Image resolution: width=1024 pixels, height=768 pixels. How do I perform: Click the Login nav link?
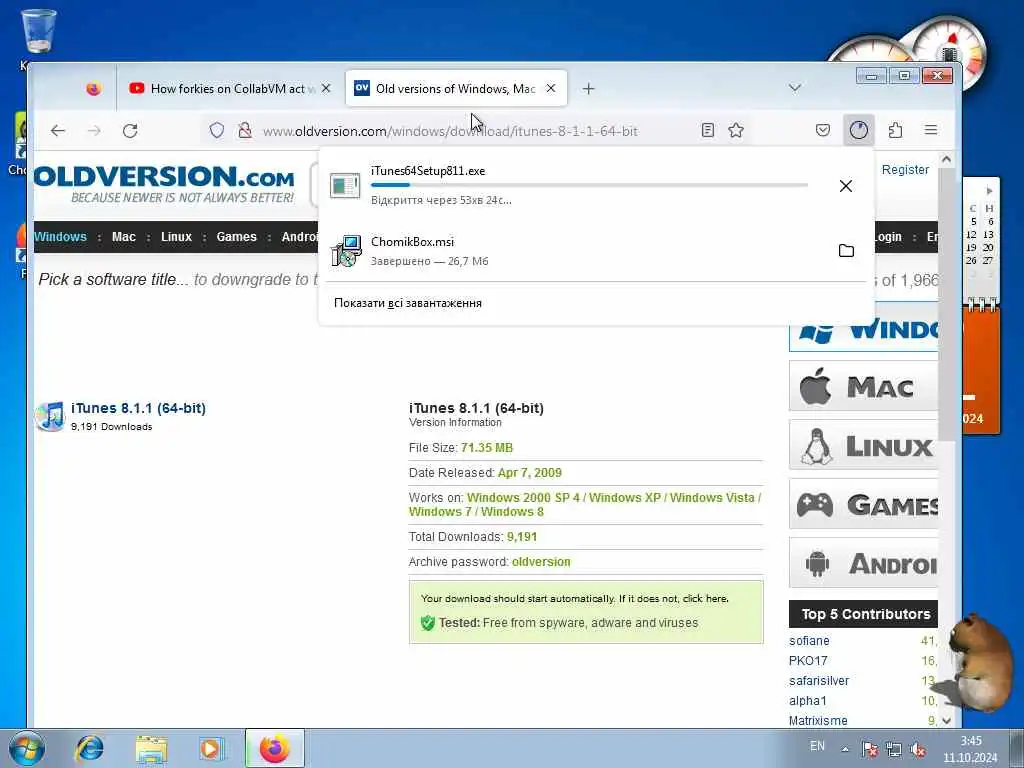point(888,236)
